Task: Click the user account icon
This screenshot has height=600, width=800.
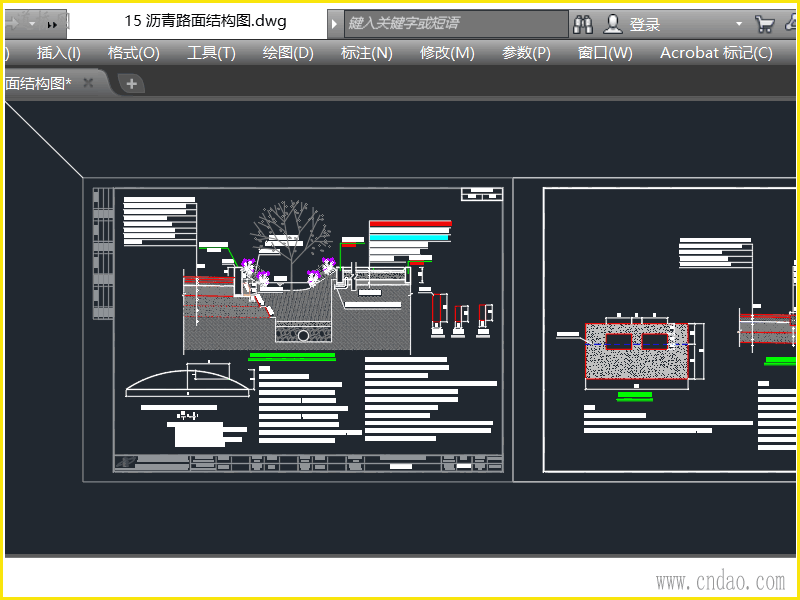Action: click(x=613, y=24)
